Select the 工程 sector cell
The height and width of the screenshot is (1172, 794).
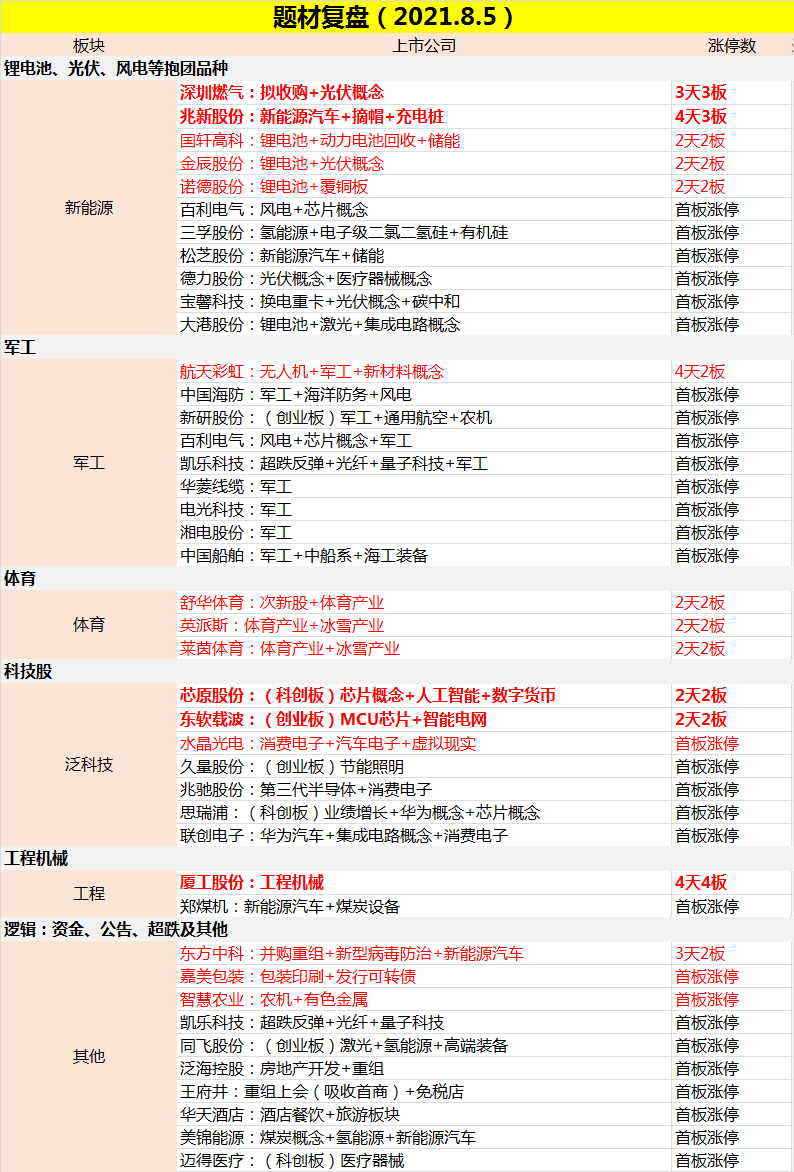(89, 894)
